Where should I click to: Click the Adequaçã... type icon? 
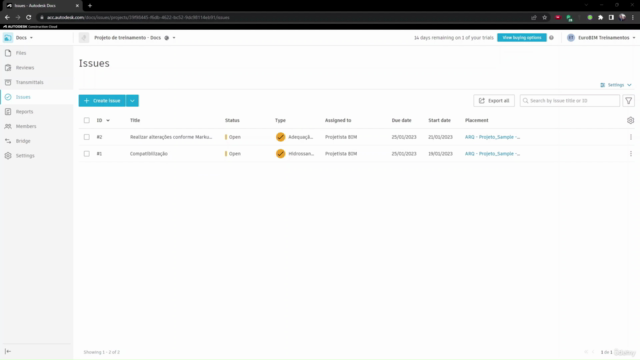(x=280, y=137)
